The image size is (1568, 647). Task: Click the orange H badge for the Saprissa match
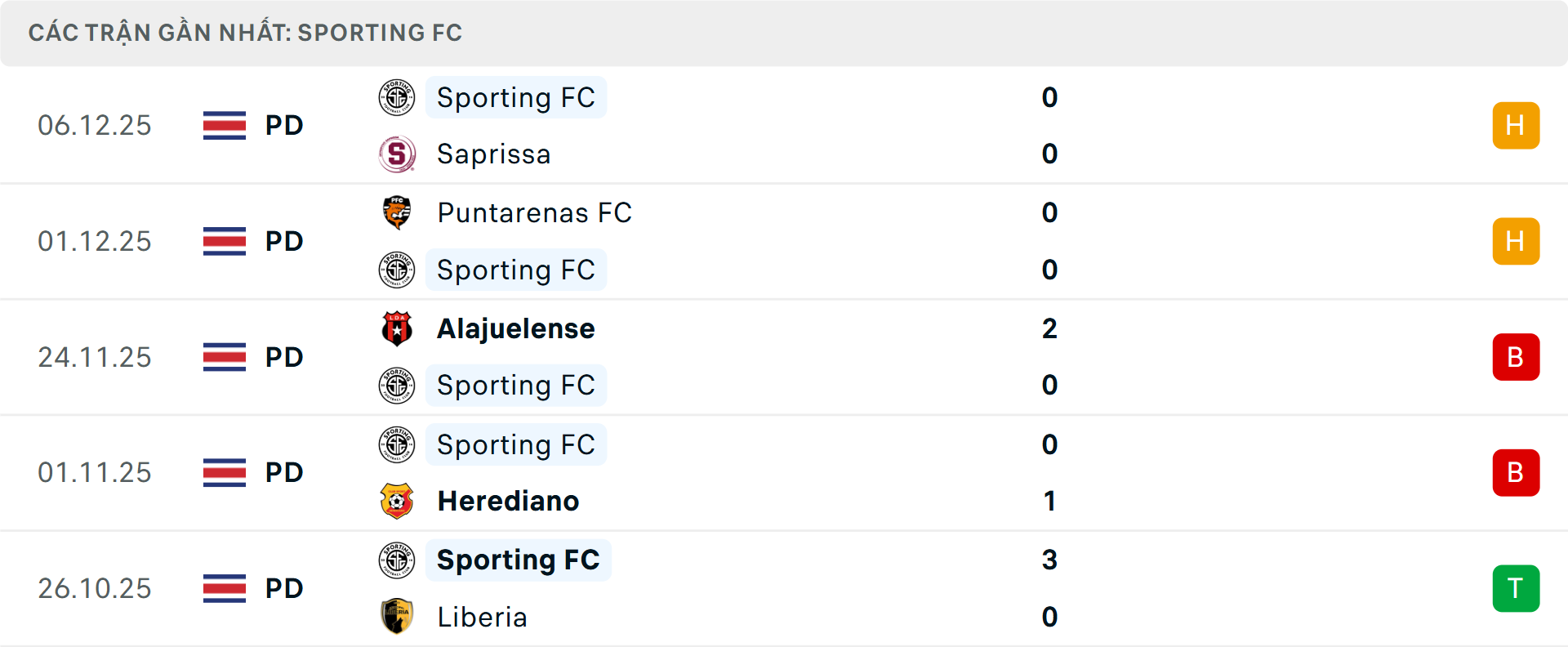pyautogui.click(x=1516, y=125)
